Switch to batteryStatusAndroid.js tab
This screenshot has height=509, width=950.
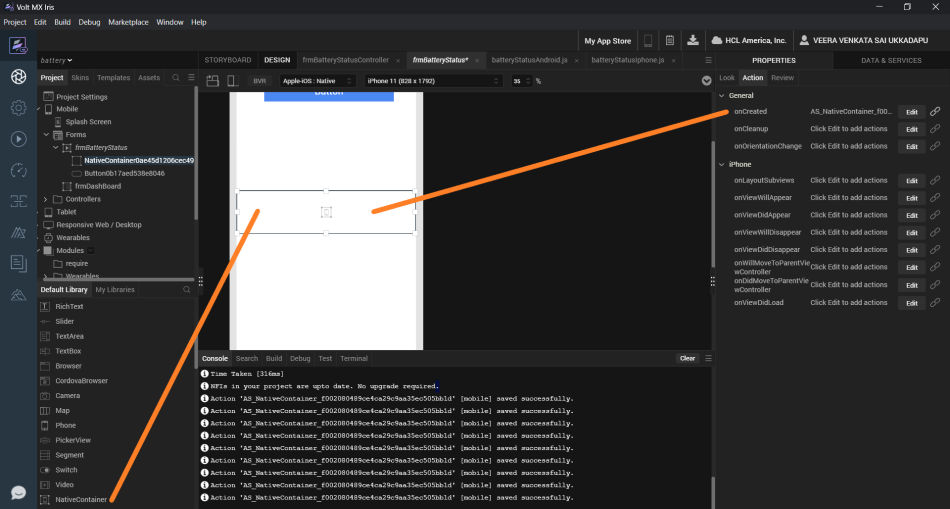[530, 60]
